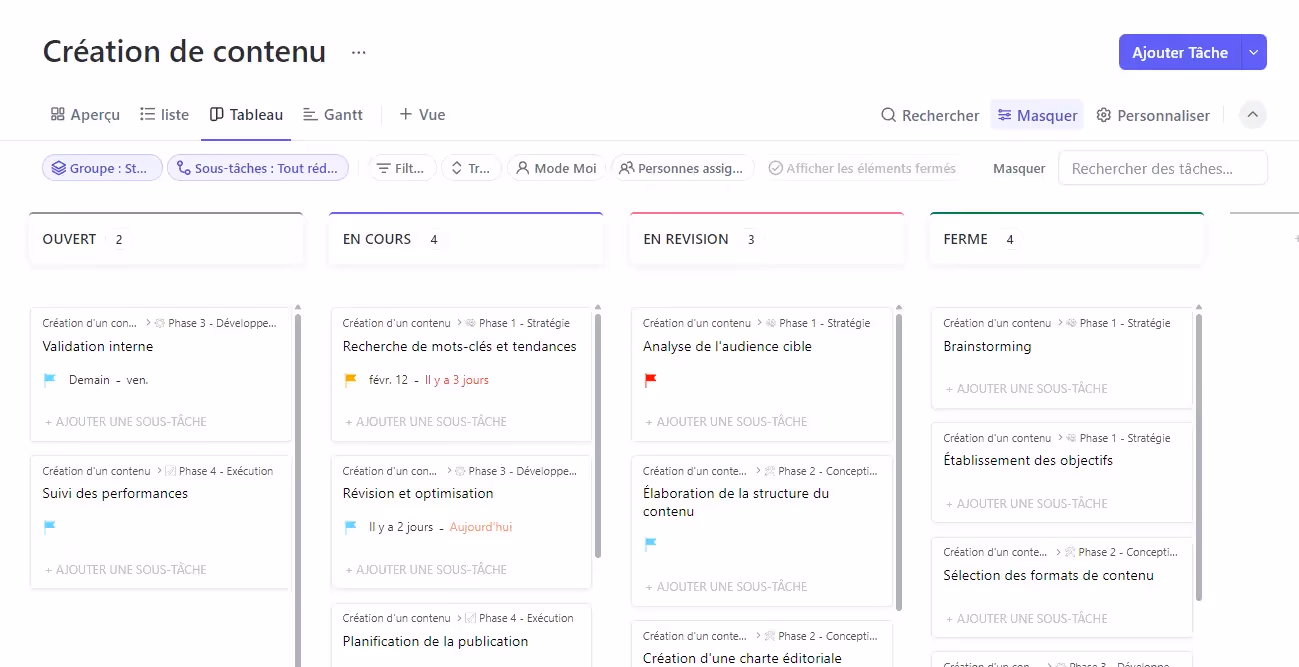The height and width of the screenshot is (667, 1299).
Task: Click the Rechercher magnifier icon
Action: tap(888, 115)
